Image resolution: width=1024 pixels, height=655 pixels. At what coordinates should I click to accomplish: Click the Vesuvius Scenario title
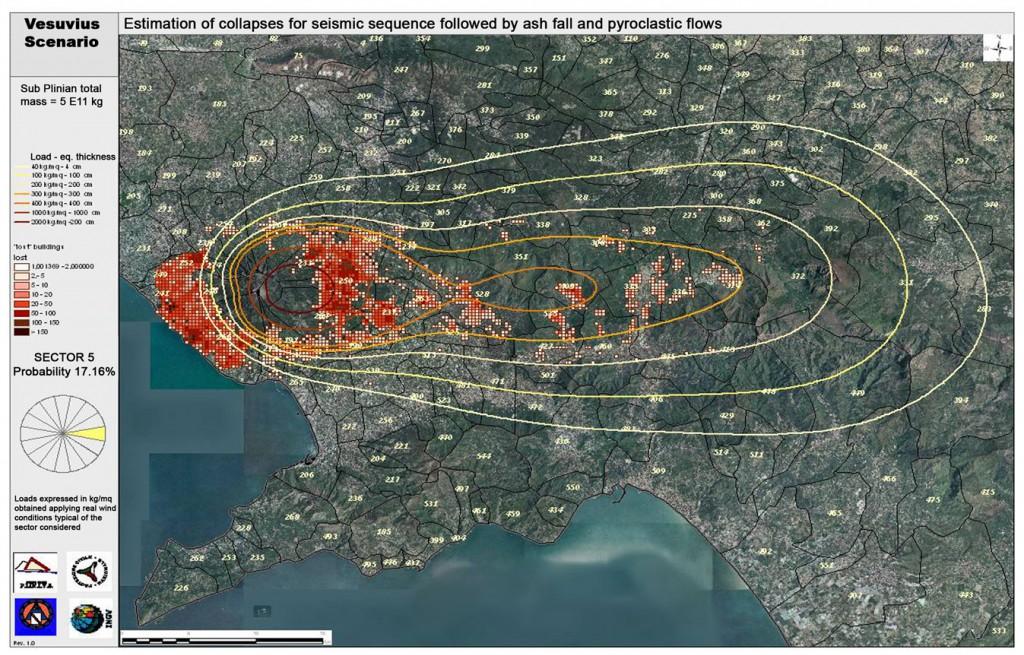(59, 35)
